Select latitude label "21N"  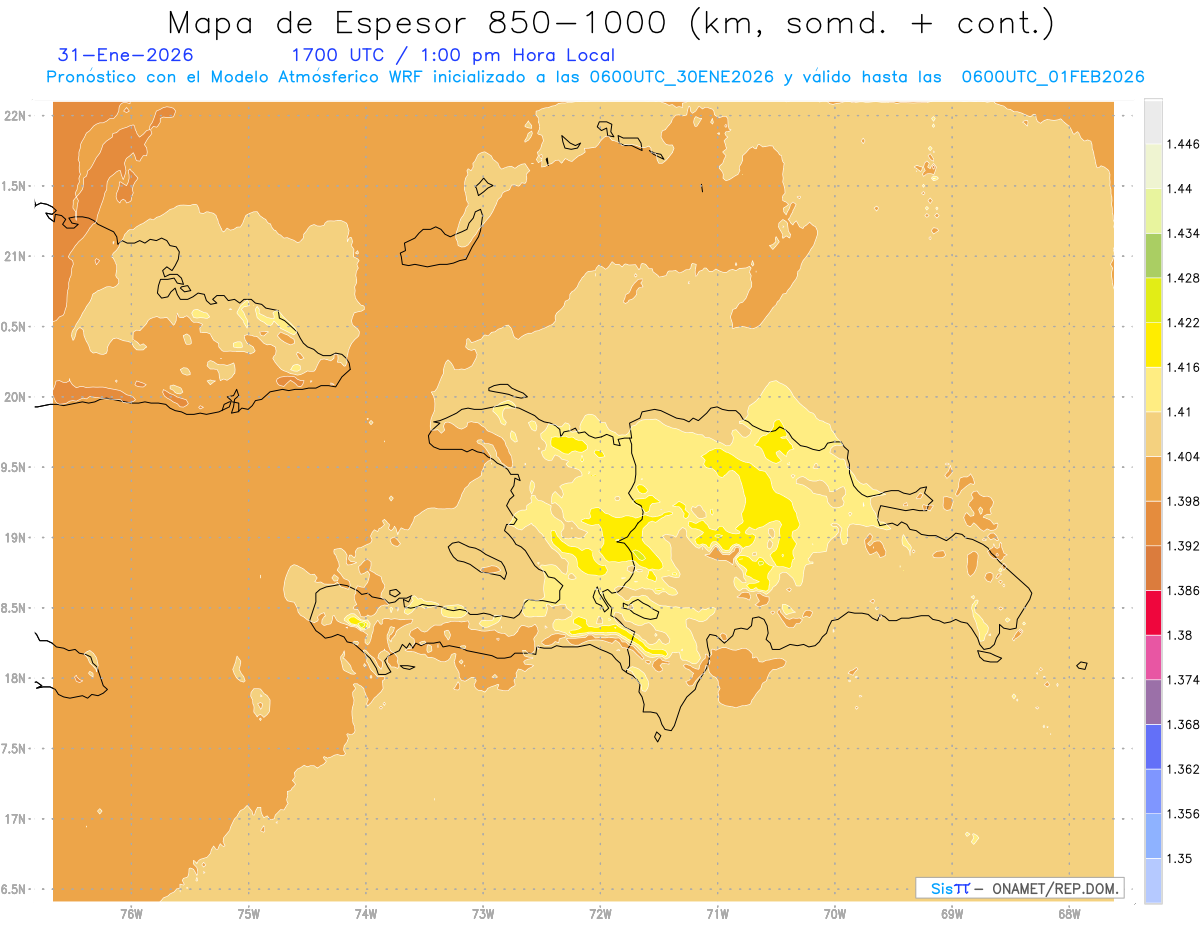(14, 256)
